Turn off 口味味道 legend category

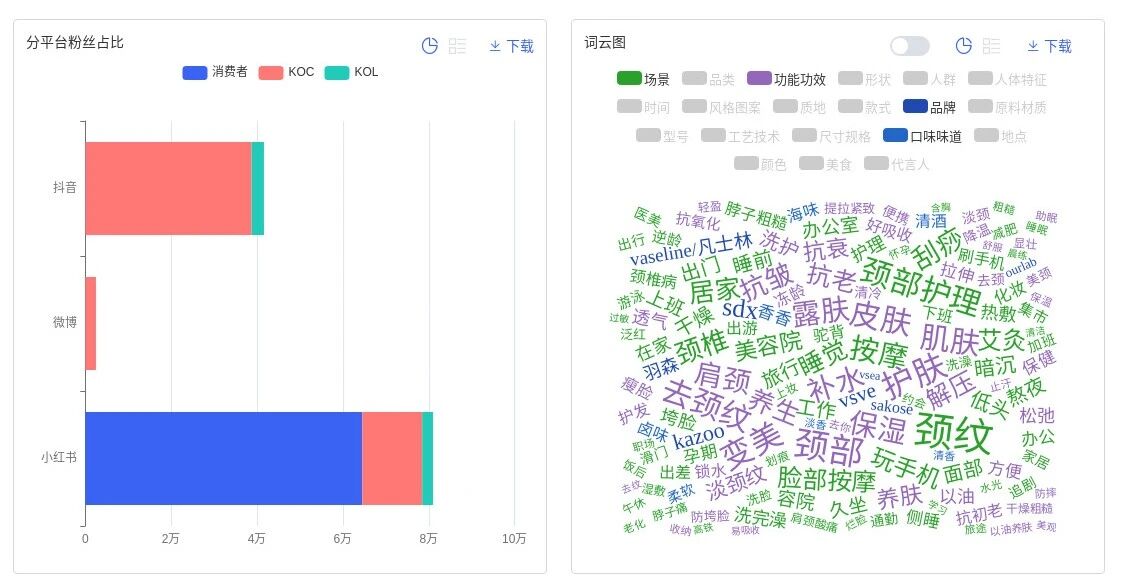coord(922,136)
